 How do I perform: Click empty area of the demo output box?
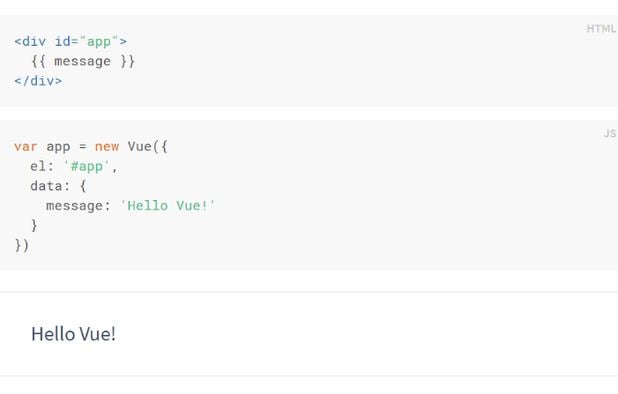click(x=355, y=334)
